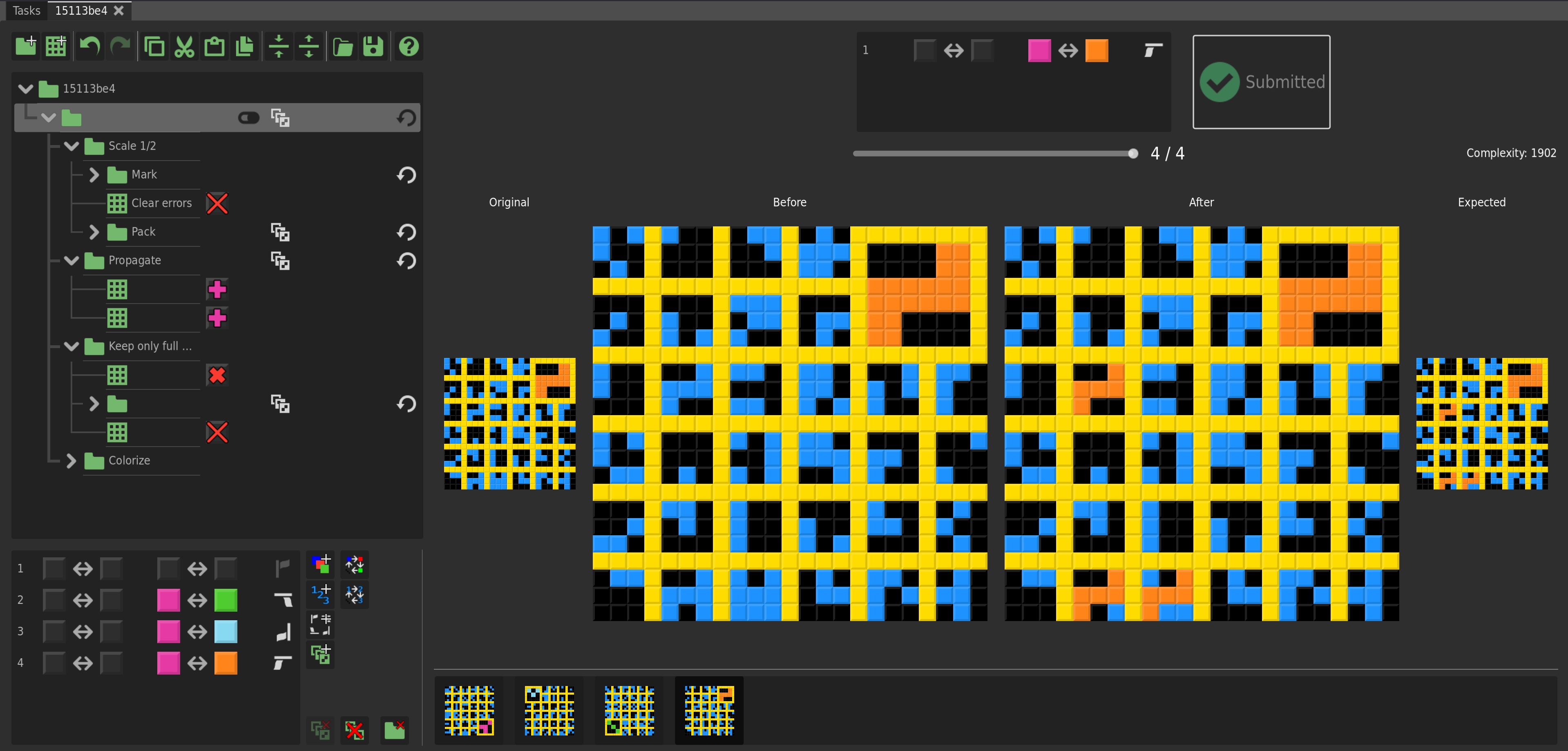
Task: Click the add color mapping icon
Action: point(321,564)
